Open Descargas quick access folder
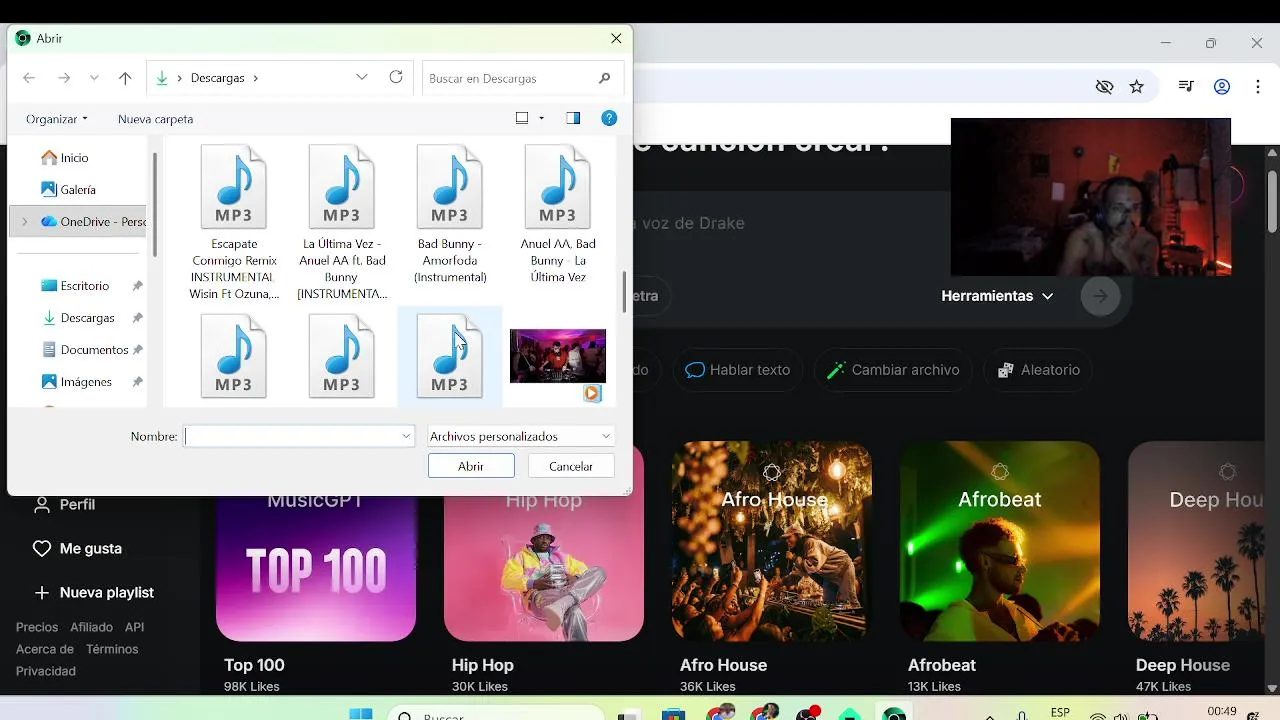 [x=87, y=318]
